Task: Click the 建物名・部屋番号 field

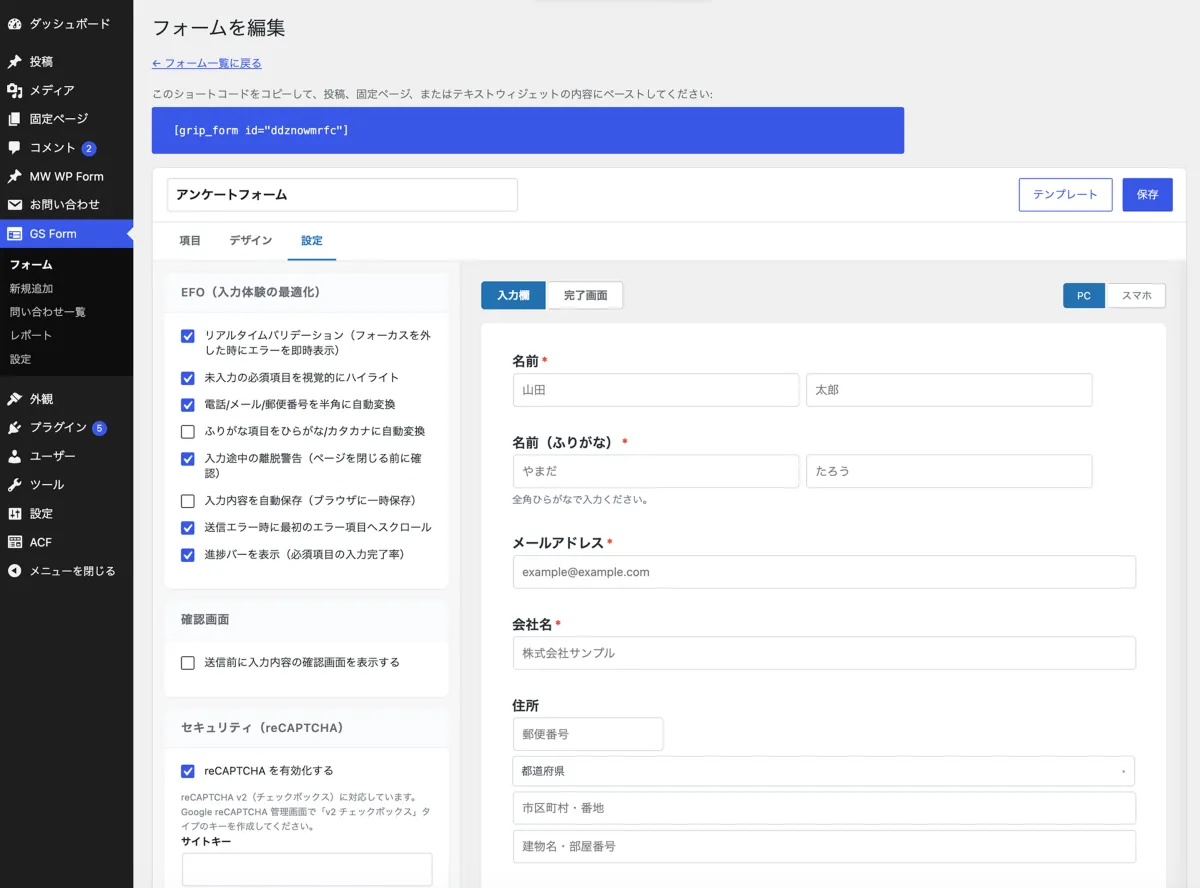Action: click(824, 846)
